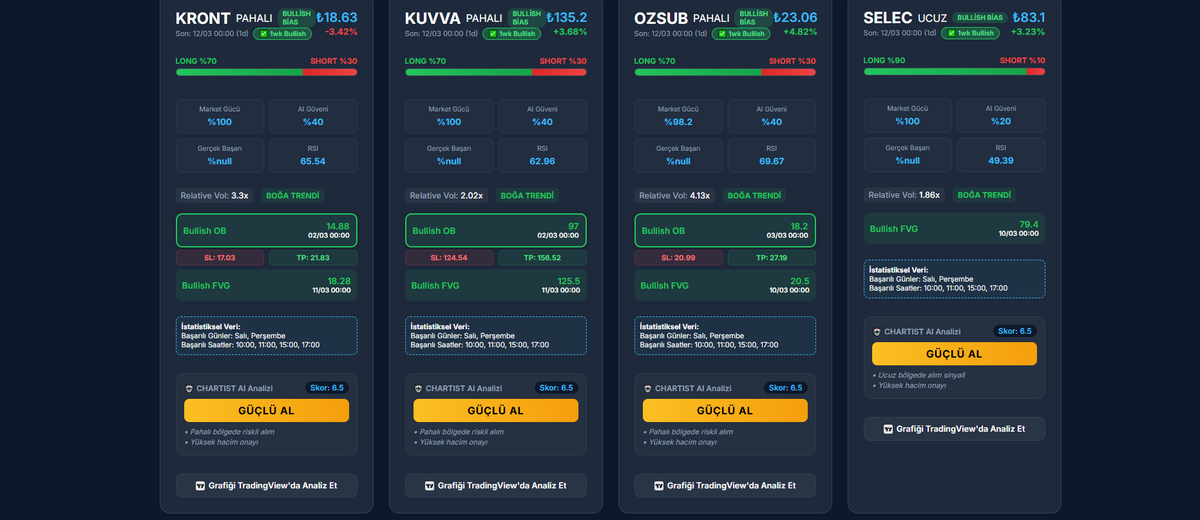
Task: Click the TP: 156.52 take-profit tag
Action: click(542, 258)
